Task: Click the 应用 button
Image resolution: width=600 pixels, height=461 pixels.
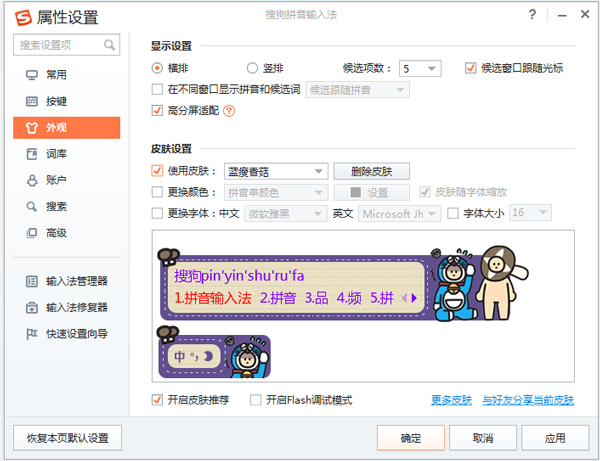Action: click(x=555, y=438)
